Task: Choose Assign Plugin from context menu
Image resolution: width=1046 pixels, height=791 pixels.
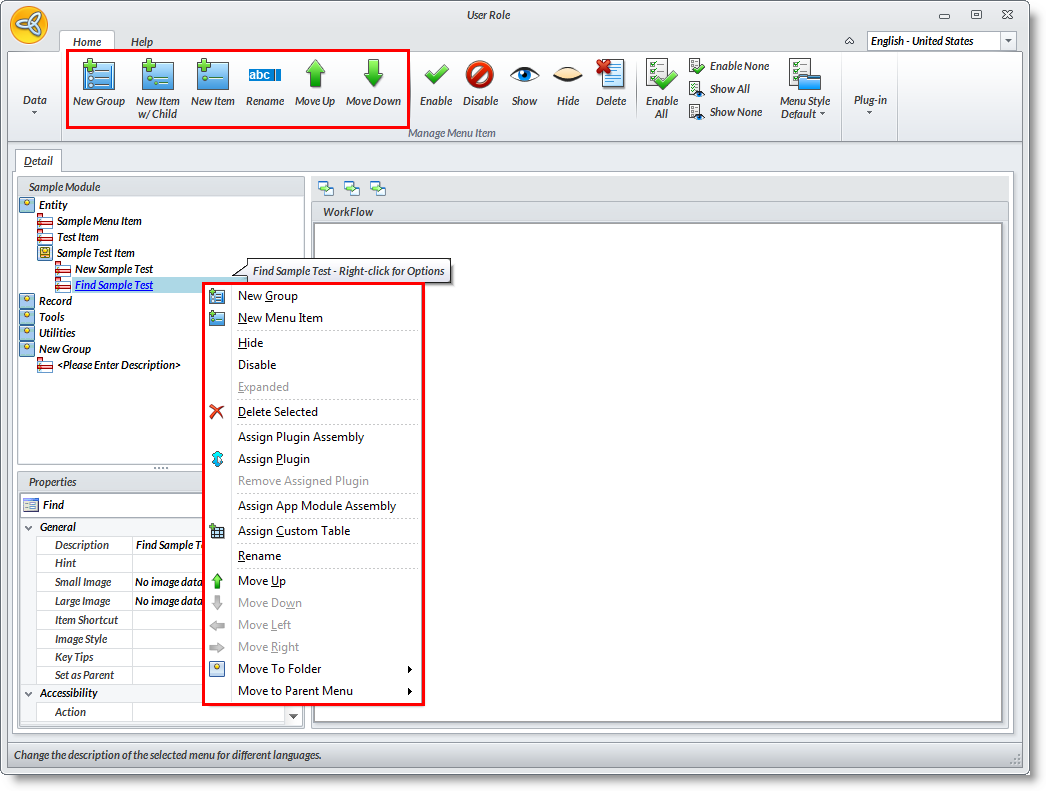Action: click(x=274, y=459)
